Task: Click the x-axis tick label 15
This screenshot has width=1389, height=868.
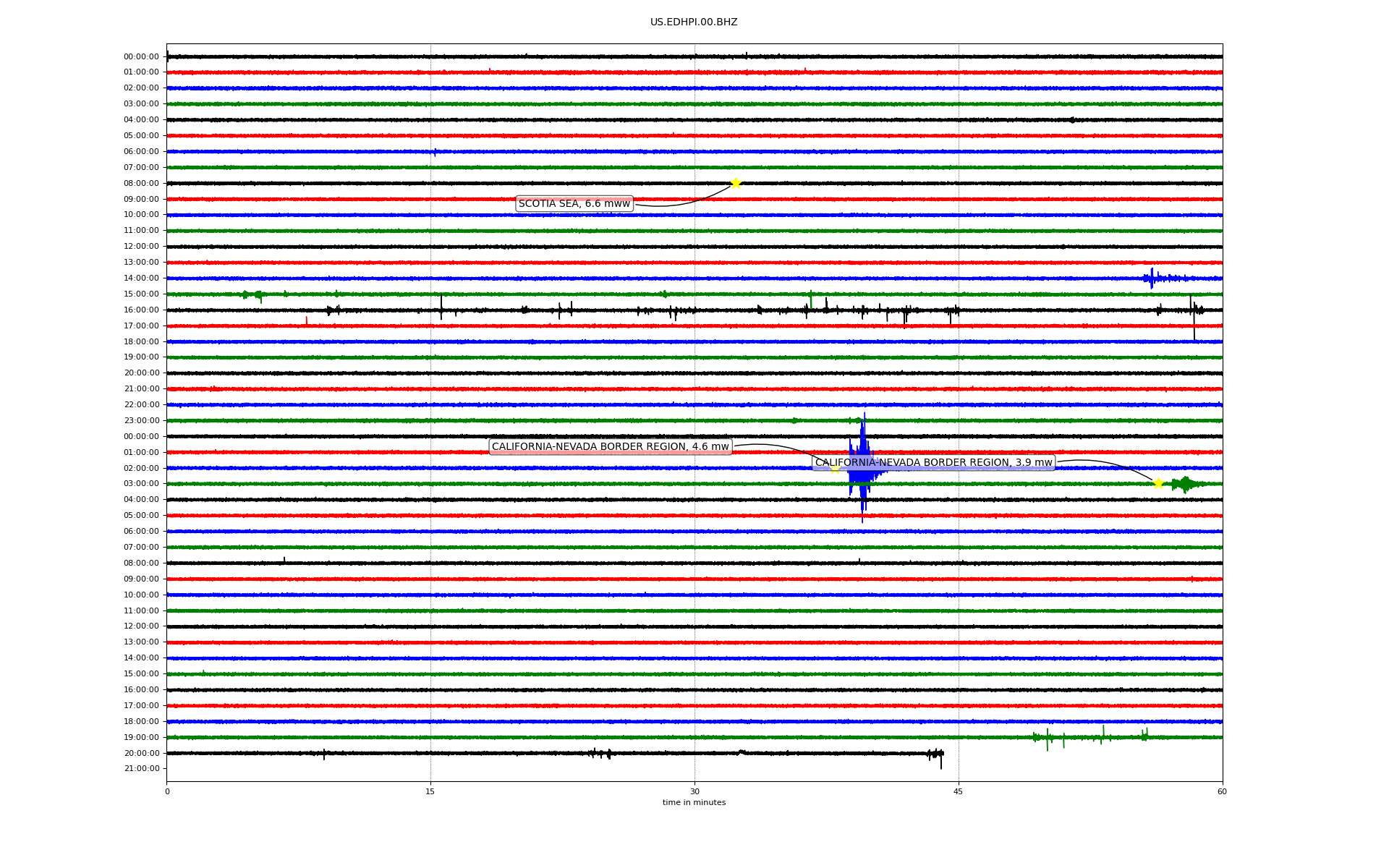Action: pyautogui.click(x=430, y=792)
